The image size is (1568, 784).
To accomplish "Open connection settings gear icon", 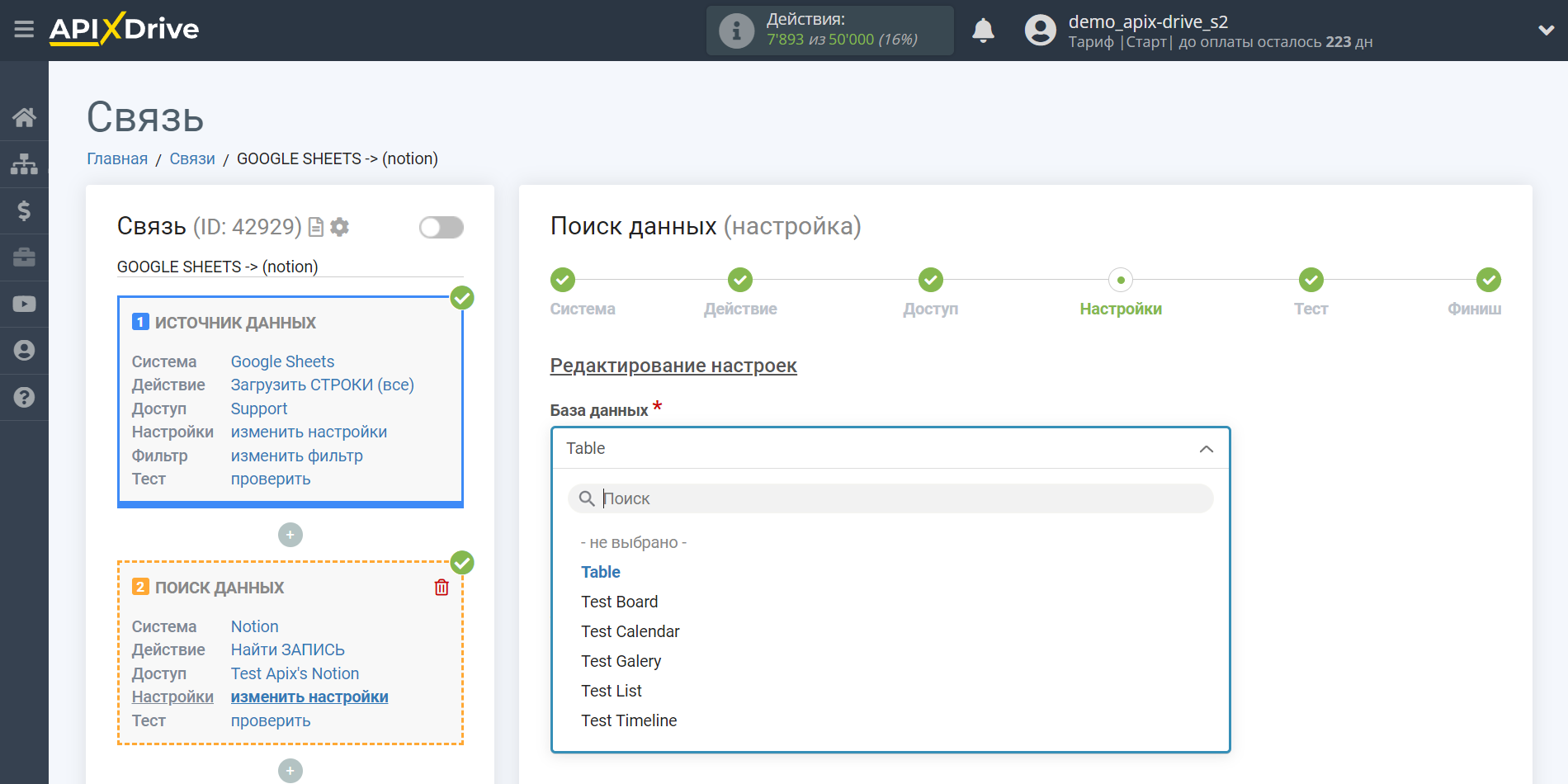I will coord(339,227).
